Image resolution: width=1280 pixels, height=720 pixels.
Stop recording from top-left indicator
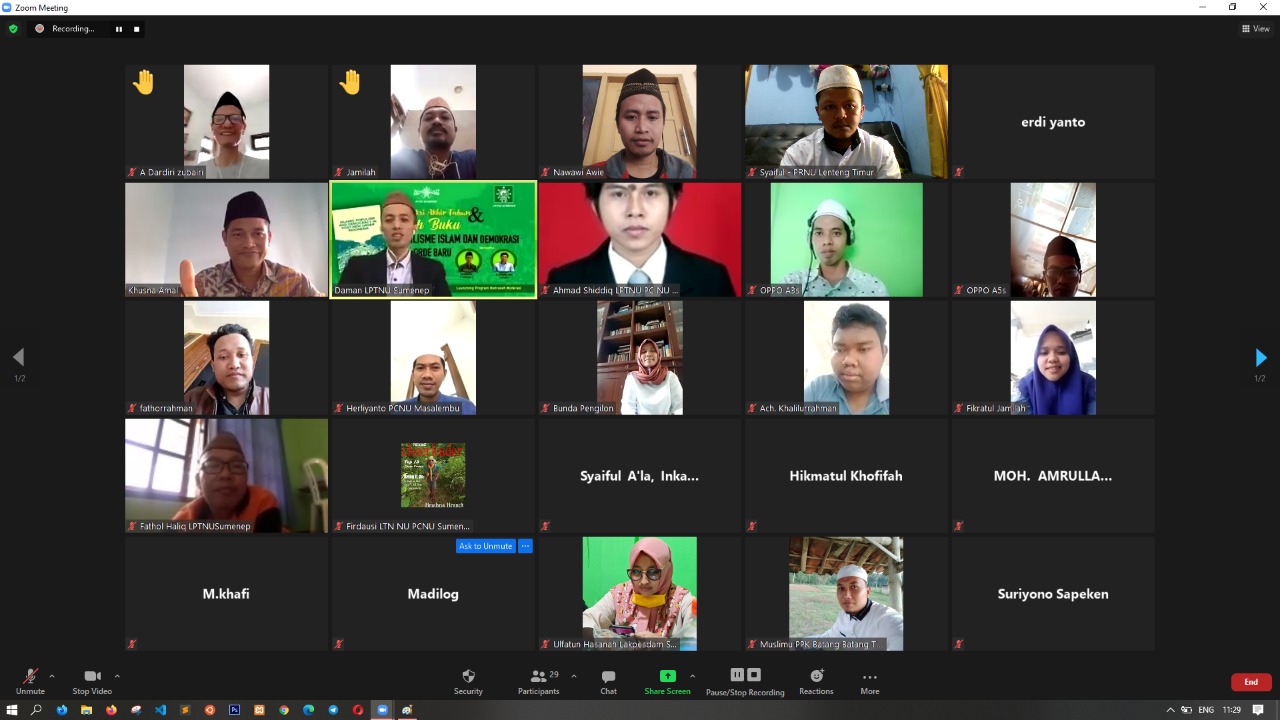(137, 29)
